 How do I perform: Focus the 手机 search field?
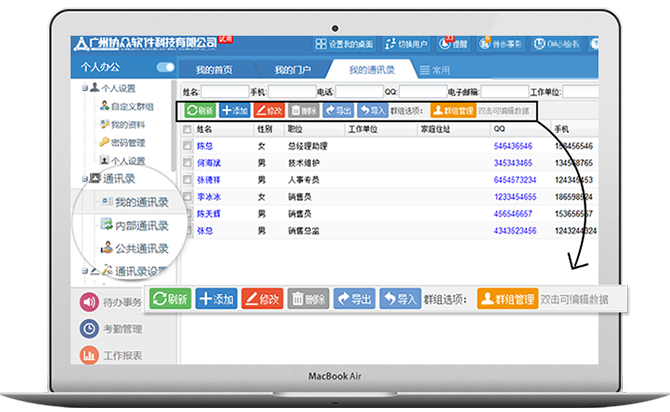292,91
